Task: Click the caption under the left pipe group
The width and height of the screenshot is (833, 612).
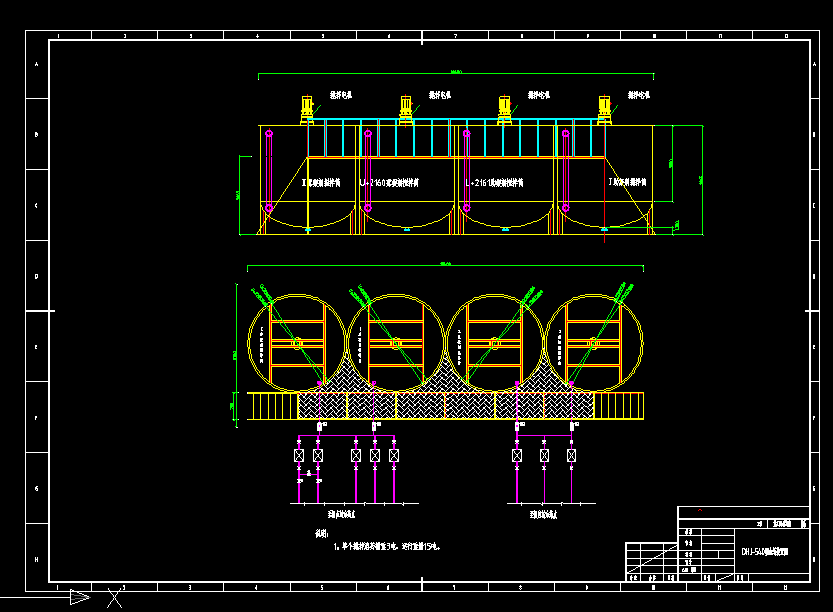Action: pyautogui.click(x=341, y=514)
